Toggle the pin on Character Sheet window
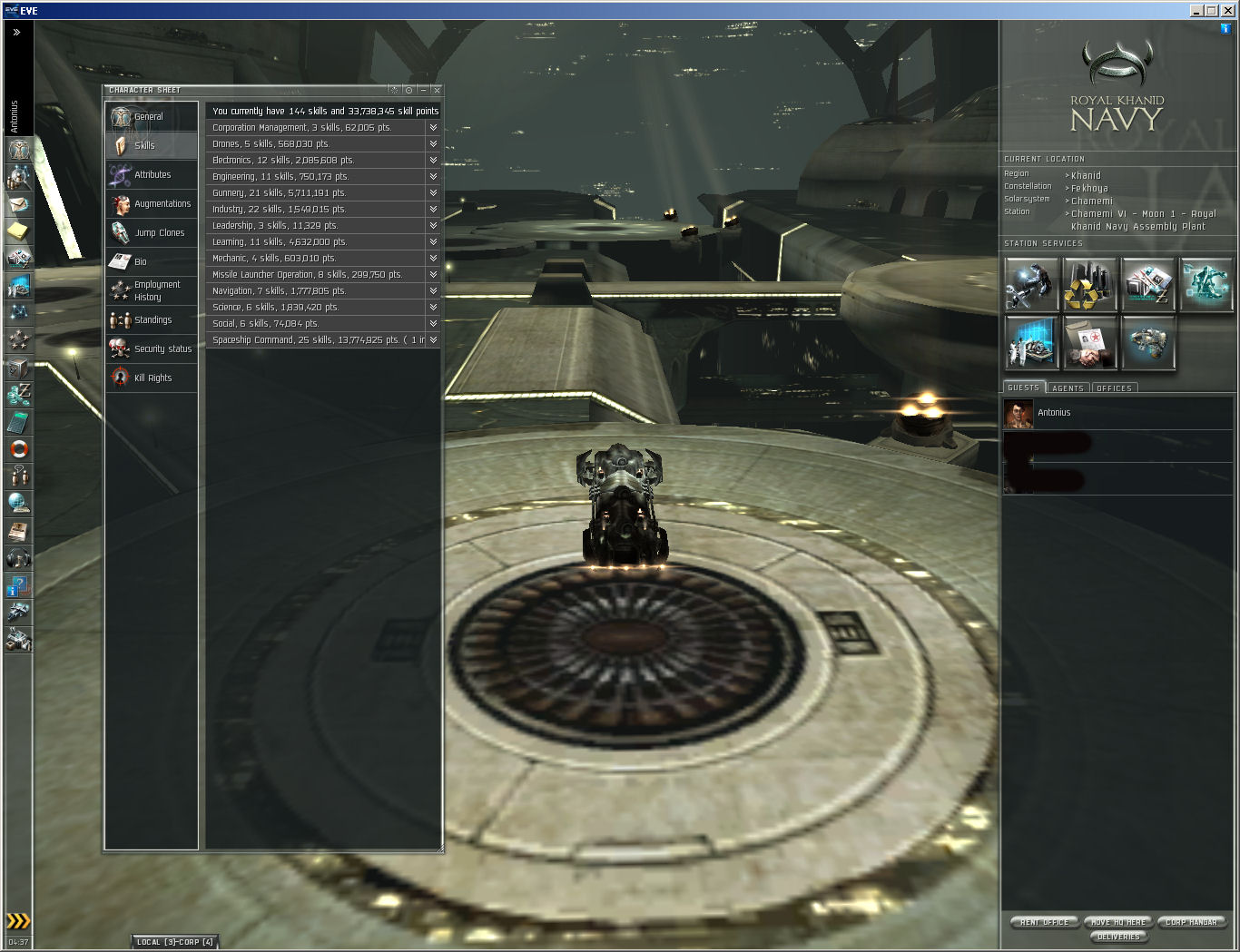 tap(408, 90)
